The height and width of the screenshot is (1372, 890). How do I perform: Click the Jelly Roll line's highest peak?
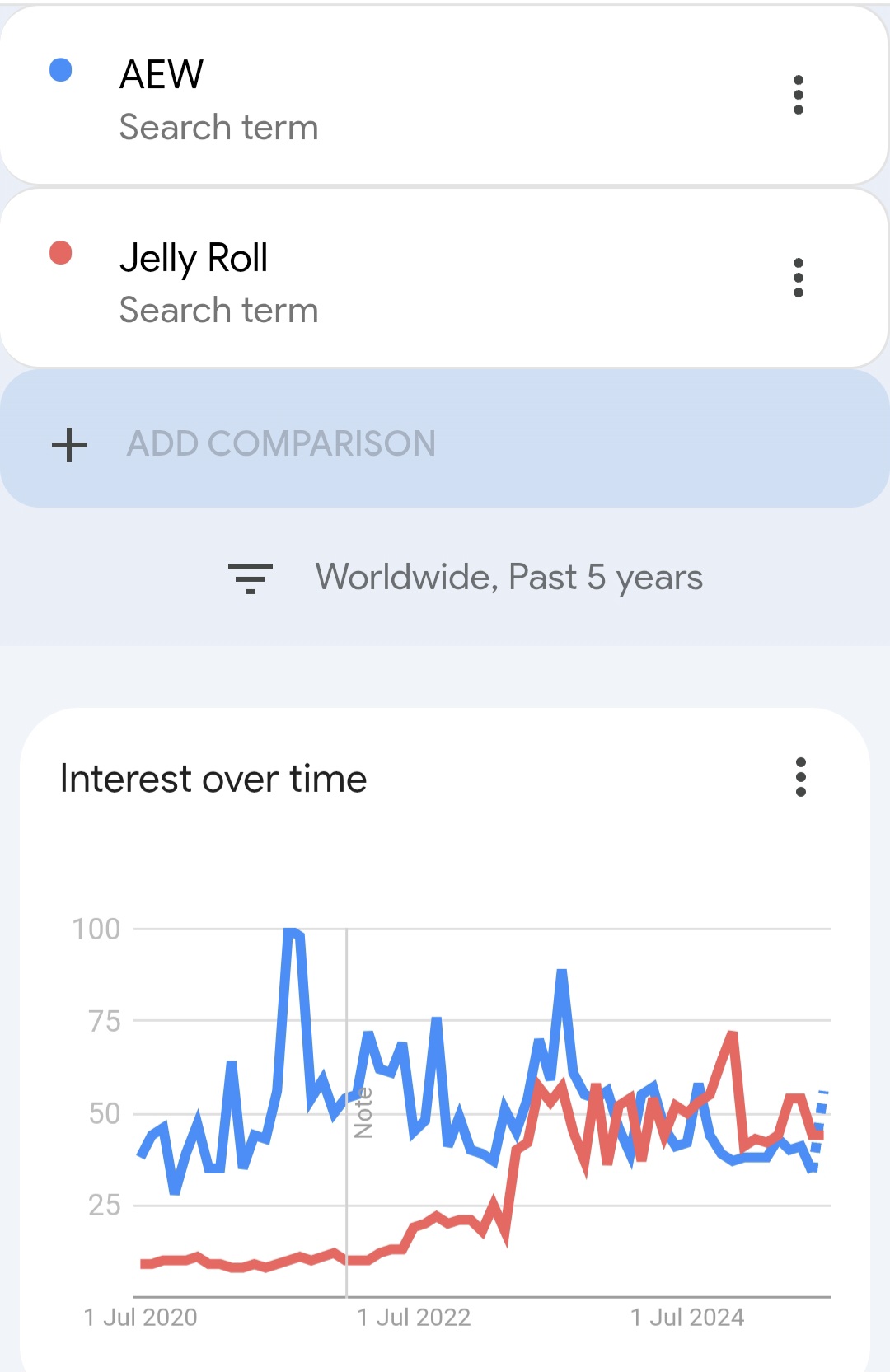[x=732, y=1033]
